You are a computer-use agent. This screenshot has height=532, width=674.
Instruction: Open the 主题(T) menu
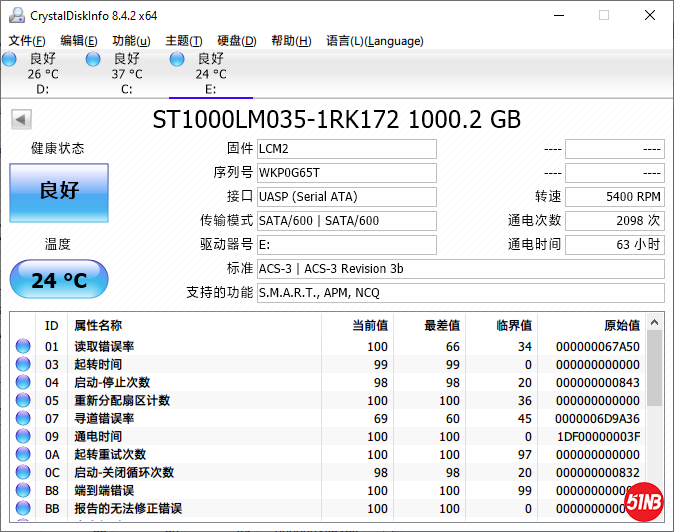tap(183, 41)
